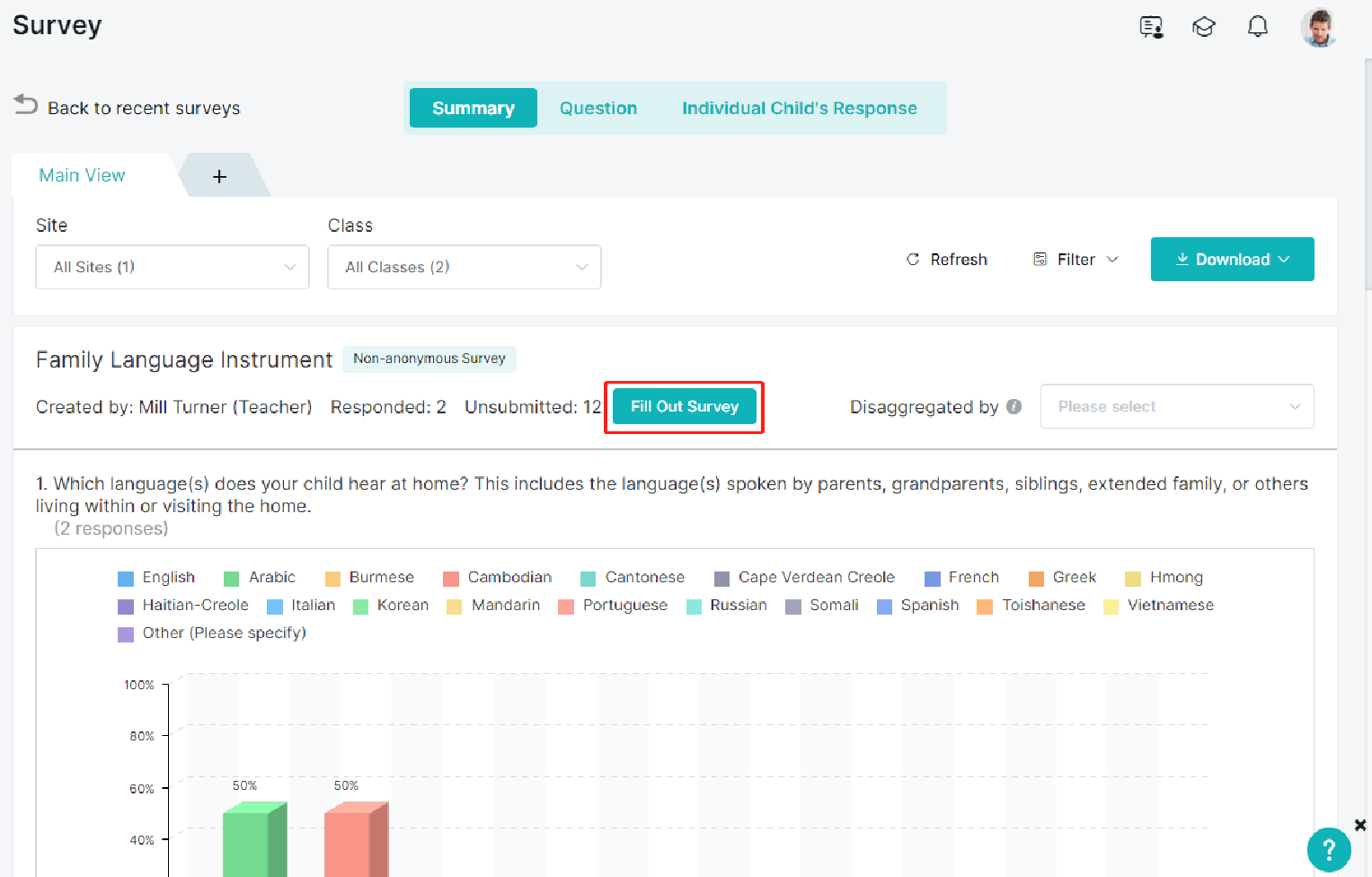Click the back arrow icon
Image resolution: width=1372 pixels, height=877 pixels.
click(25, 105)
